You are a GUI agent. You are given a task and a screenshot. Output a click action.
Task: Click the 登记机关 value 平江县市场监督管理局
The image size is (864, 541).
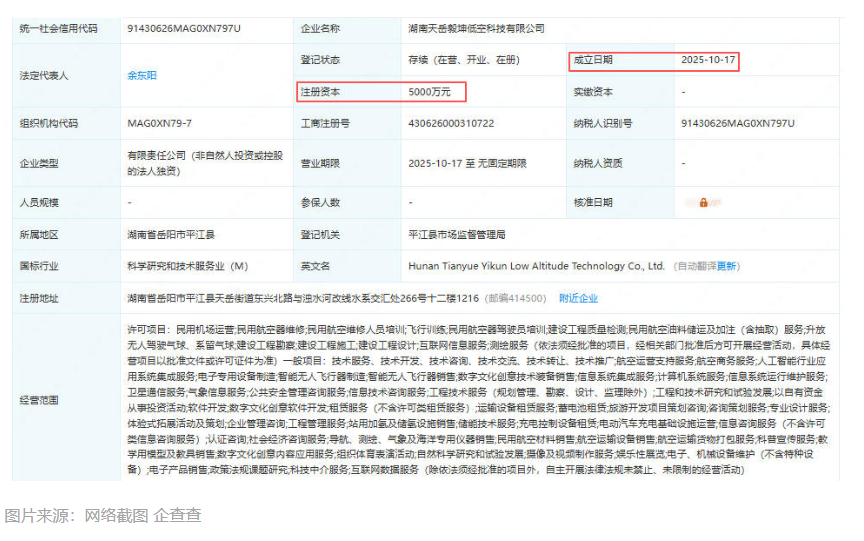[x=457, y=234]
